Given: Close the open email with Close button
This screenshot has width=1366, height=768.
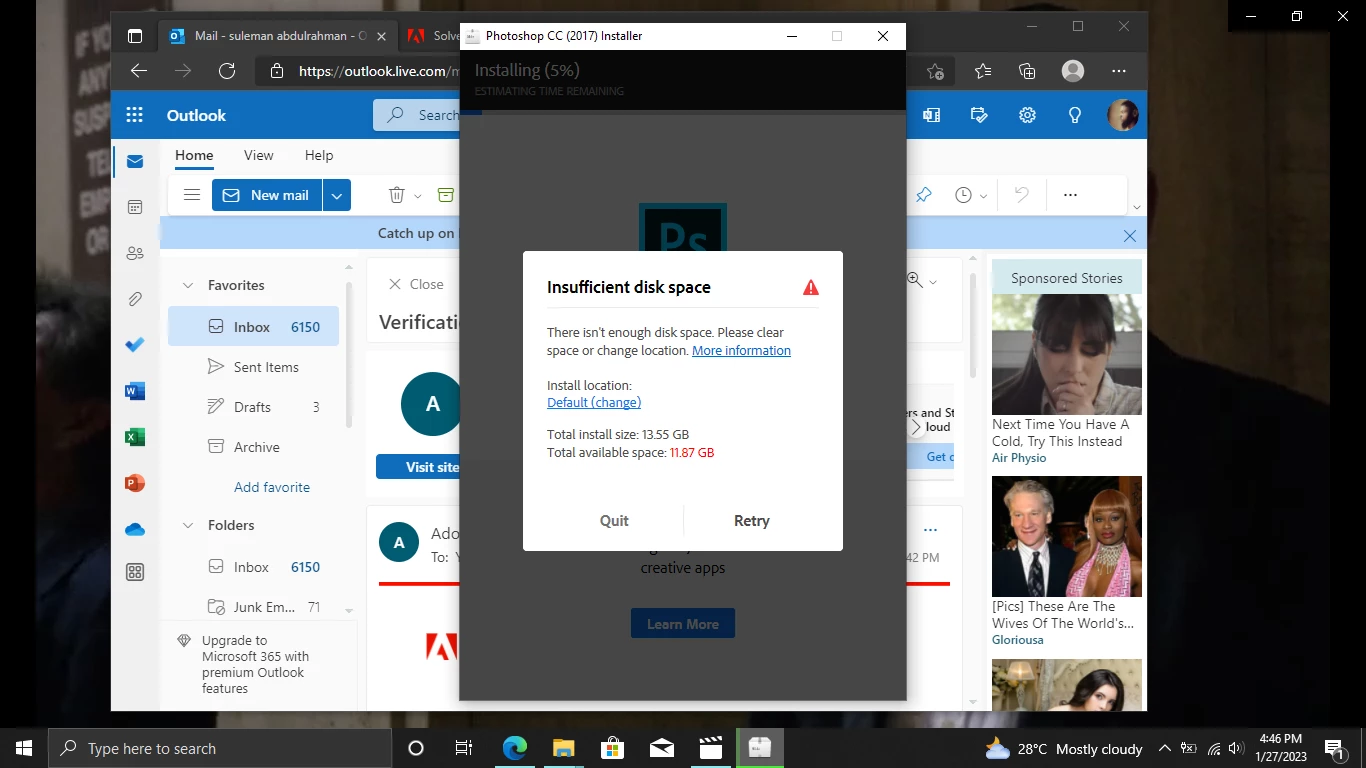Looking at the screenshot, I should [x=416, y=284].
